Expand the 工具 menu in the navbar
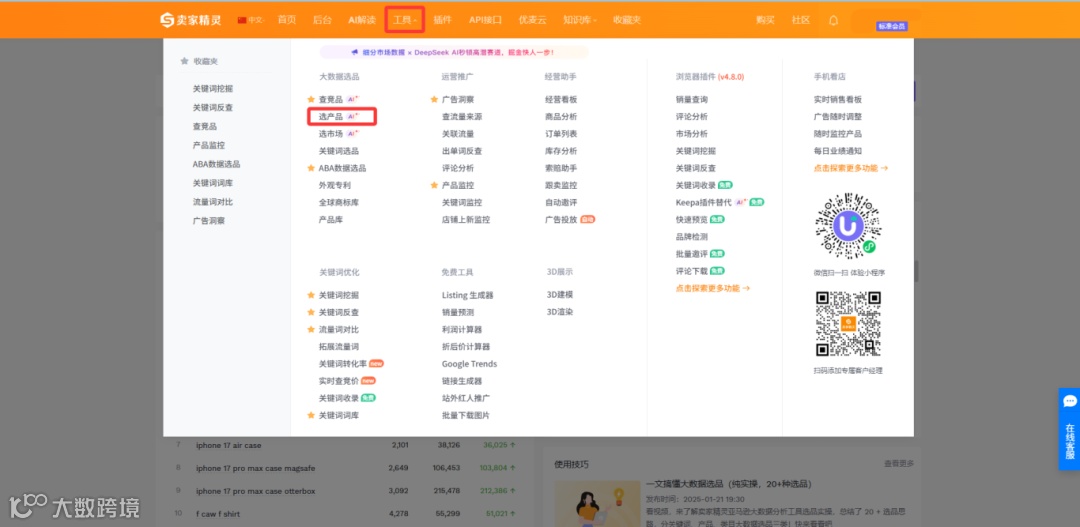This screenshot has width=1080, height=527. pos(404,20)
